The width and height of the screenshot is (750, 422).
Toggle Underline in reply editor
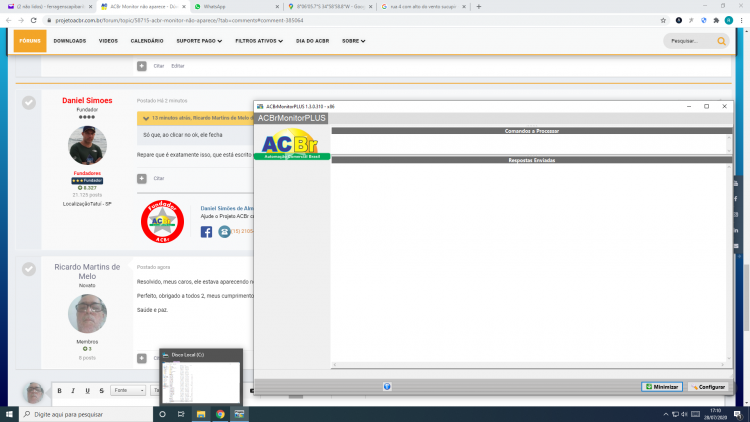[88, 390]
